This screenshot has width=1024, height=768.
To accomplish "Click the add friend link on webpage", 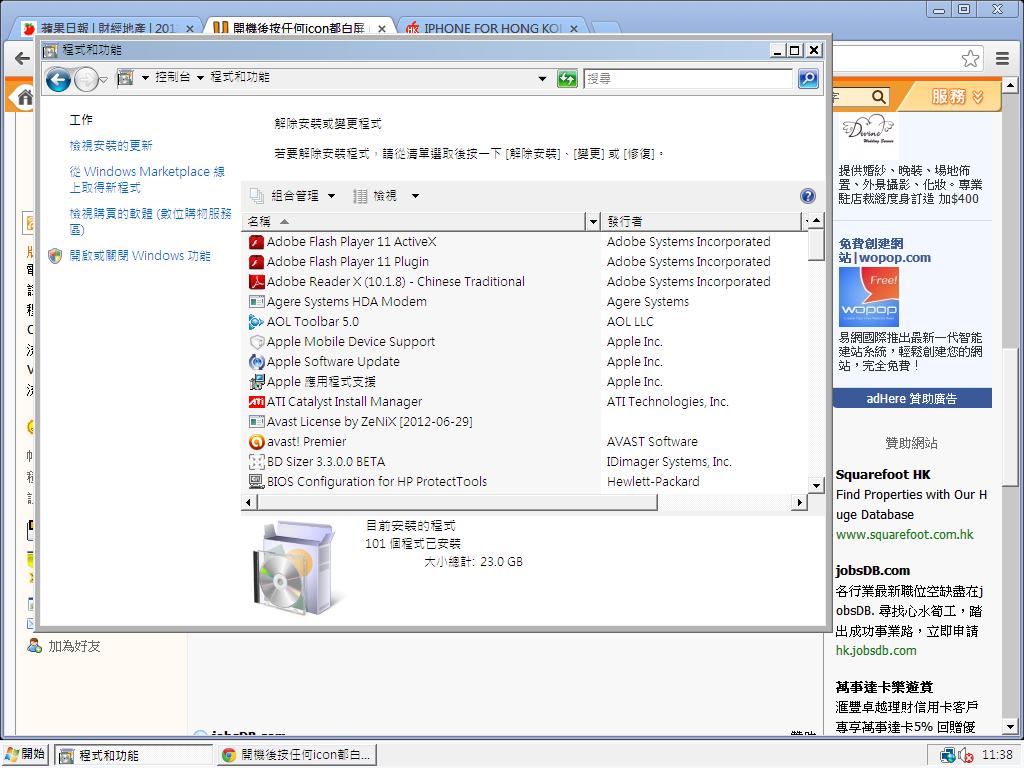I will [x=74, y=647].
